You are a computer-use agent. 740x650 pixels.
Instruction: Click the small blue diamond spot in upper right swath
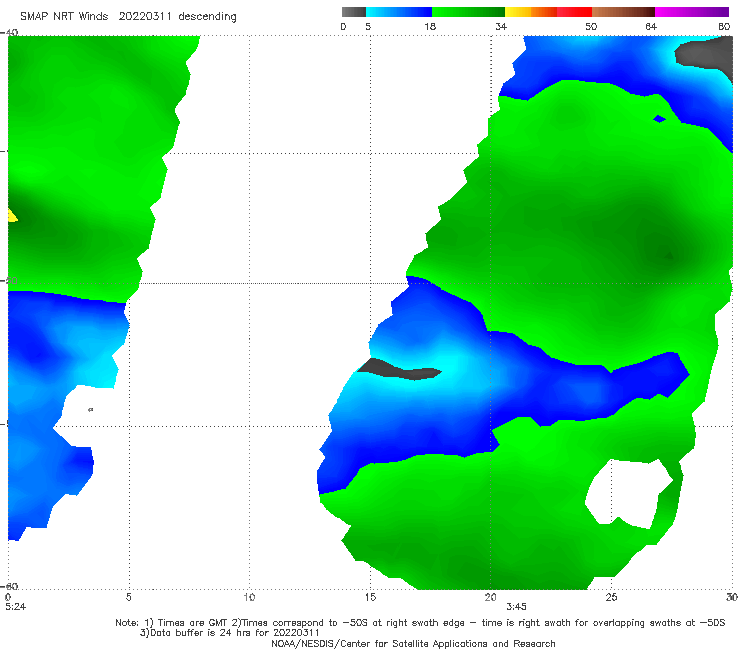pyautogui.click(x=659, y=118)
